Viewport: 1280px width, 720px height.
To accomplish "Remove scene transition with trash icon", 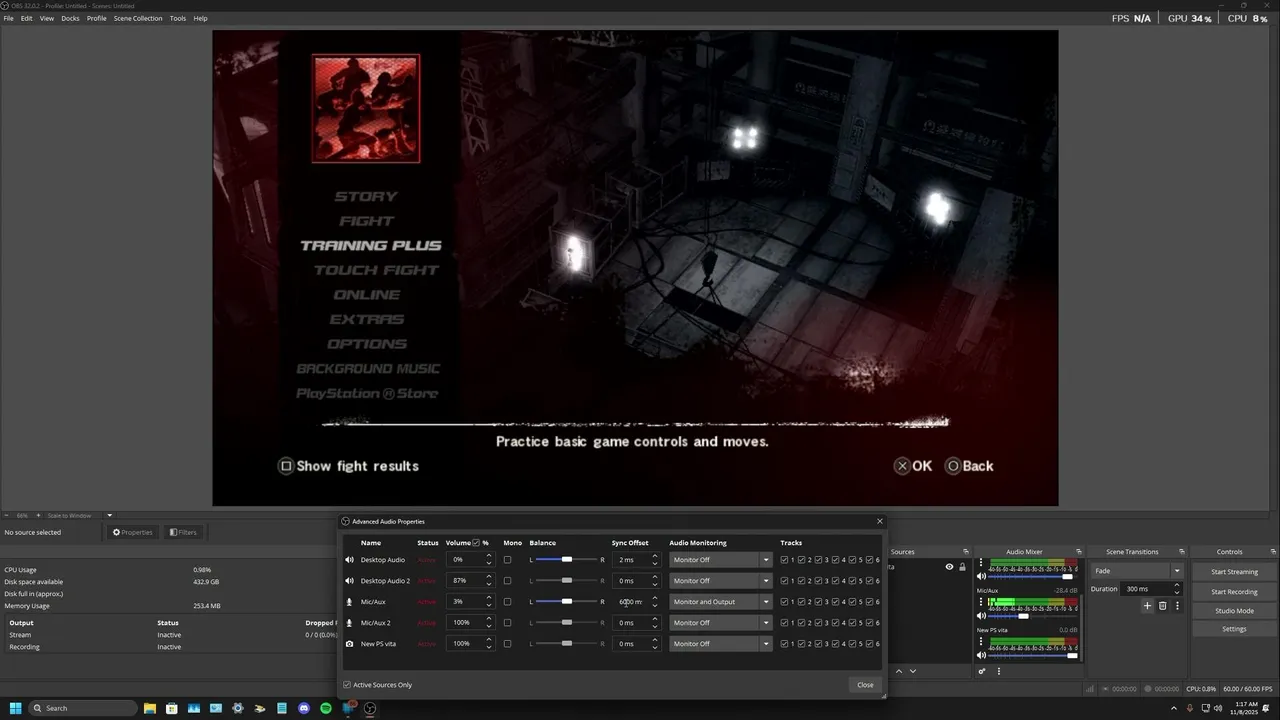I will (1162, 606).
